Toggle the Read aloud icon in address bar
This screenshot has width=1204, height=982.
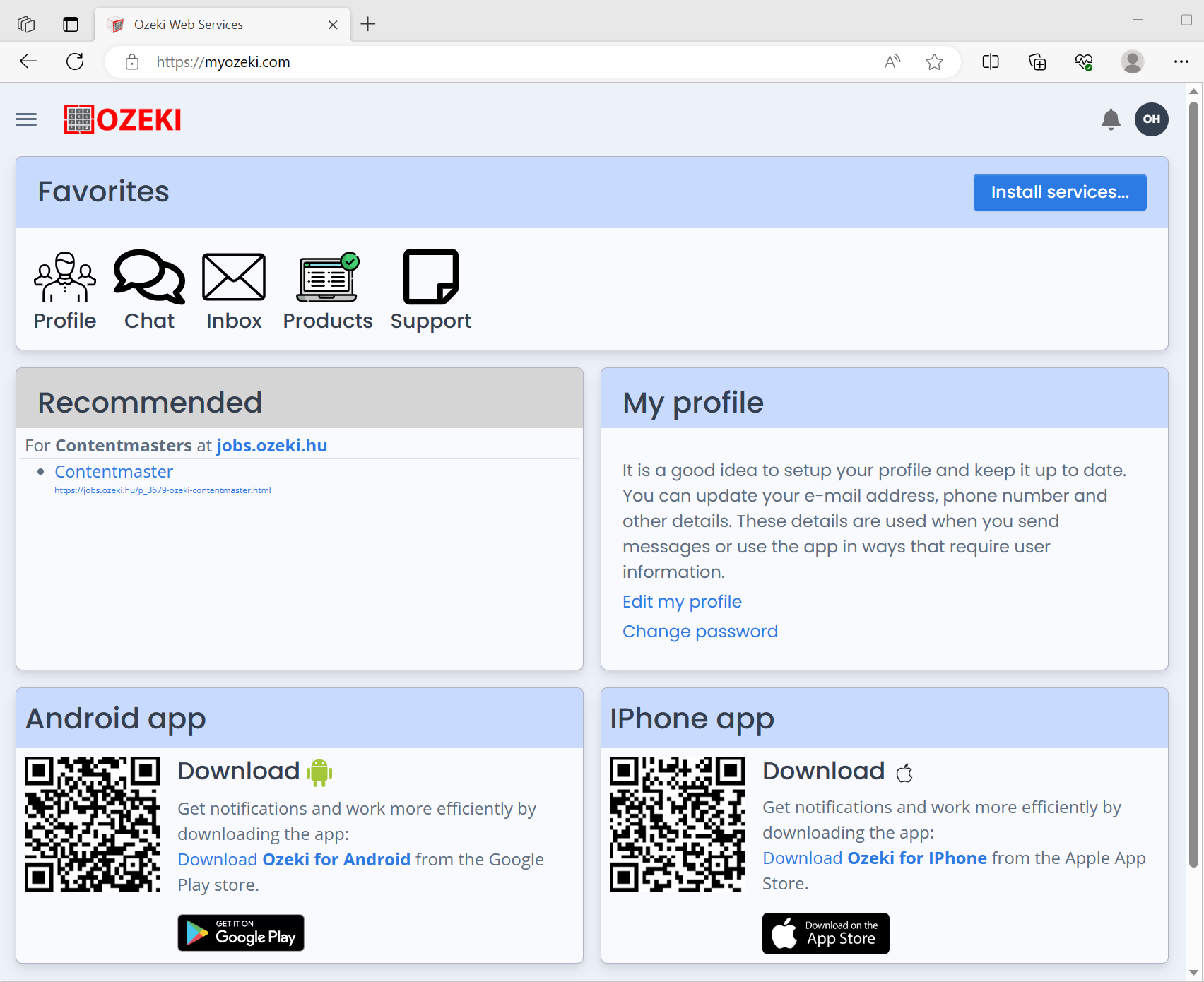[x=892, y=62]
